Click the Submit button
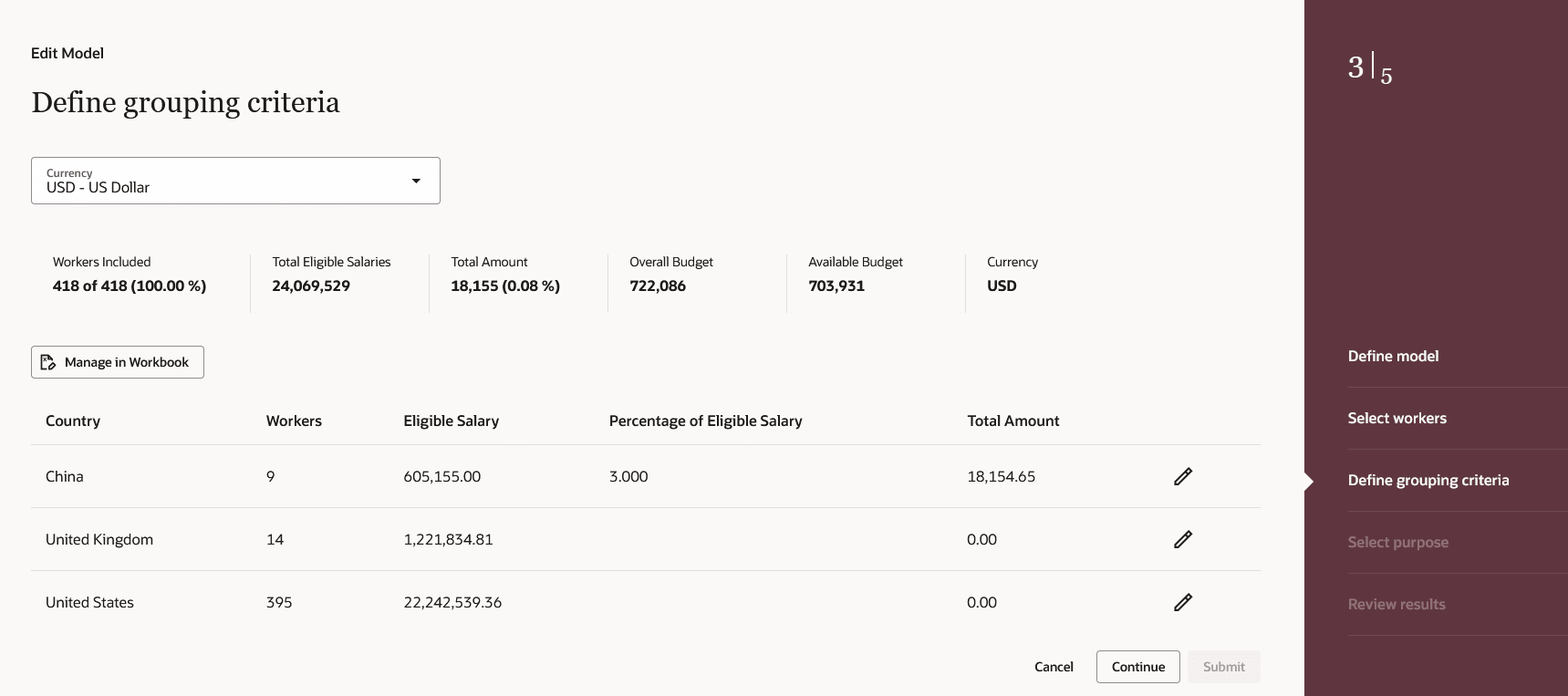The image size is (1568, 696). [1223, 667]
